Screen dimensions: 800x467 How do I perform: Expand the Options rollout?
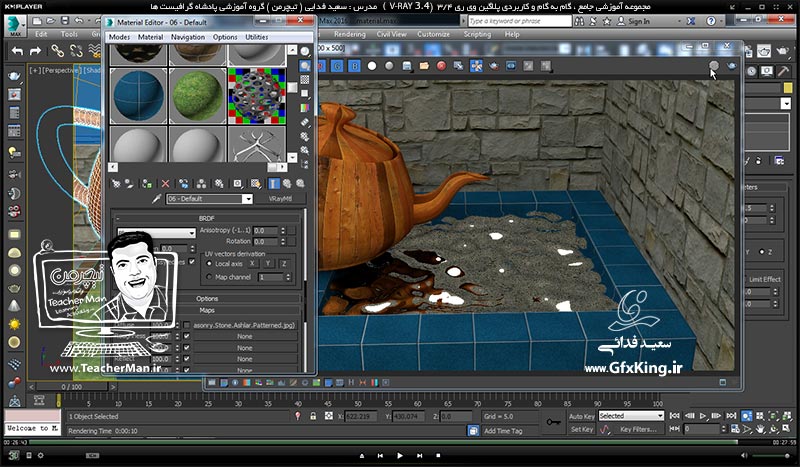[207, 299]
